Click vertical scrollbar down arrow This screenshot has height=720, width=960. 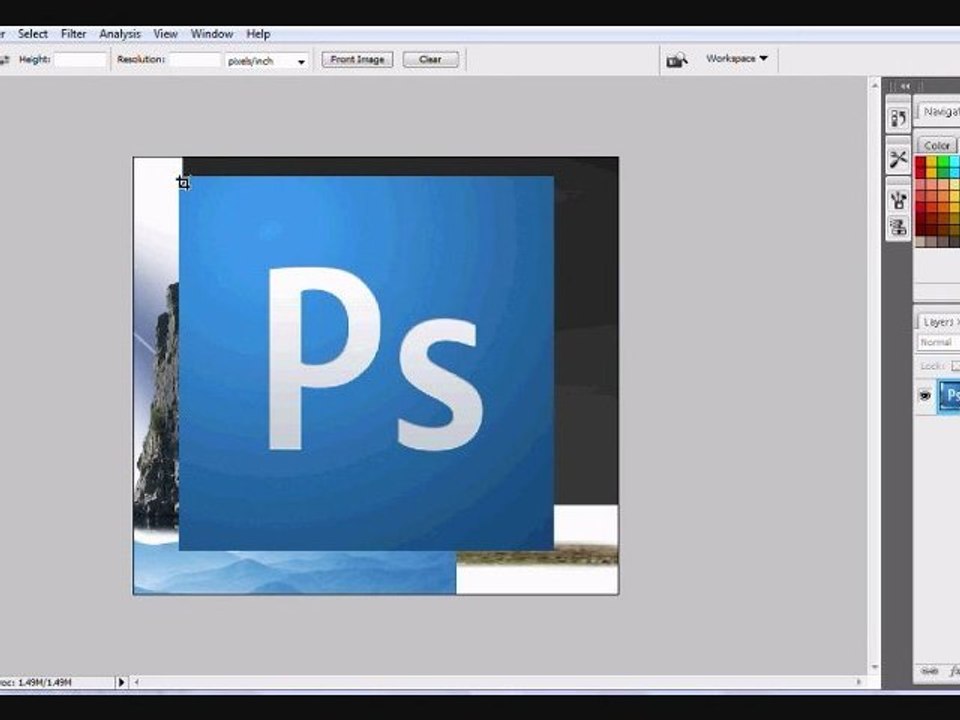pyautogui.click(x=875, y=667)
